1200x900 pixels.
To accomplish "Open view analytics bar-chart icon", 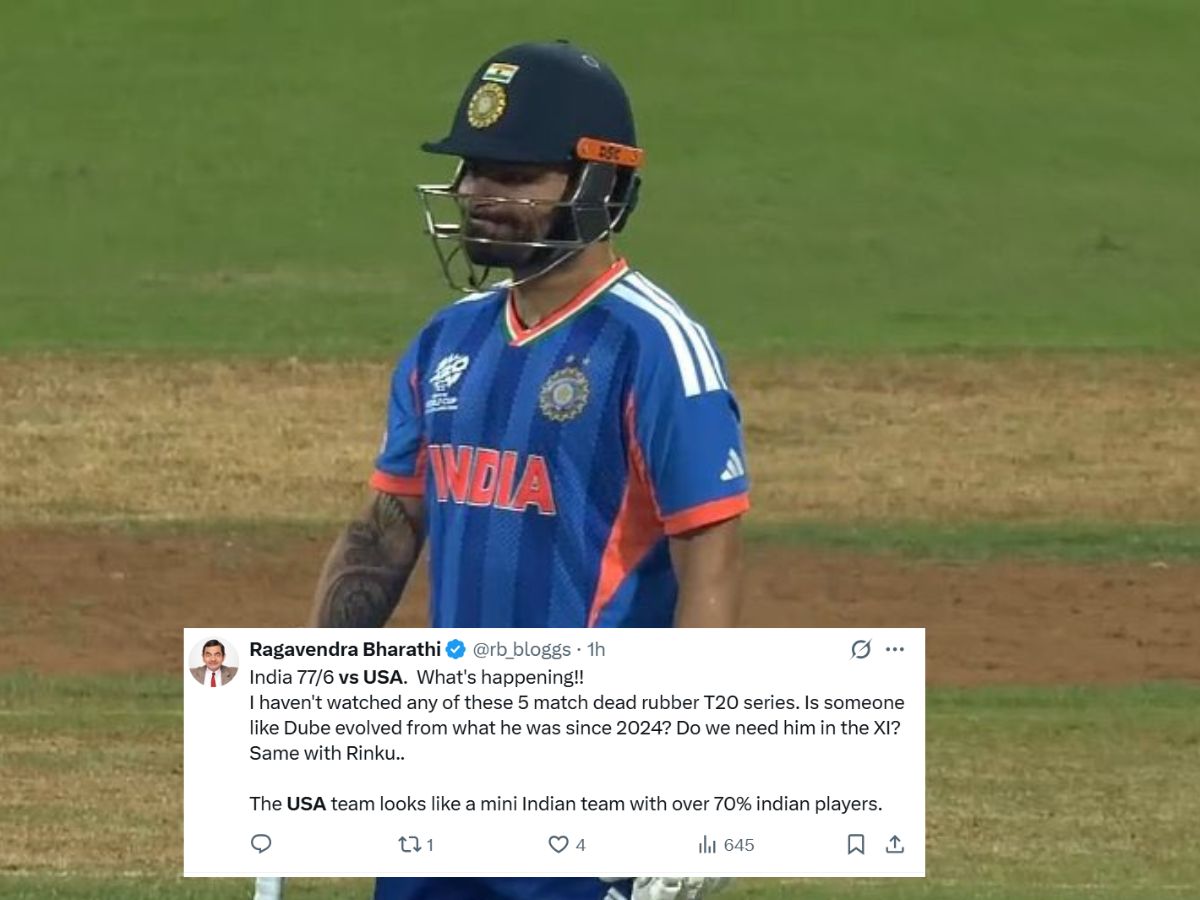I will pos(707,844).
